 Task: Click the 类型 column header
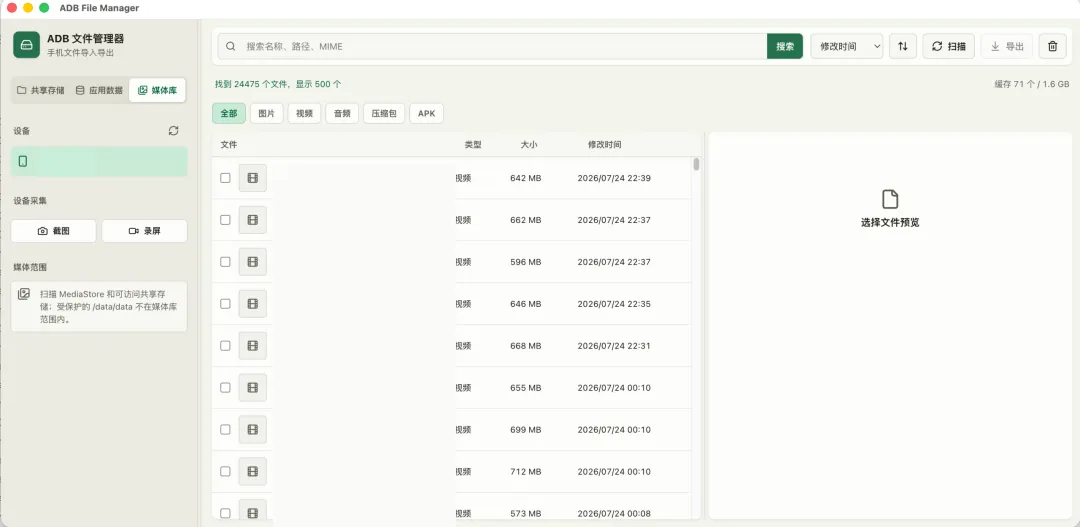pos(472,145)
